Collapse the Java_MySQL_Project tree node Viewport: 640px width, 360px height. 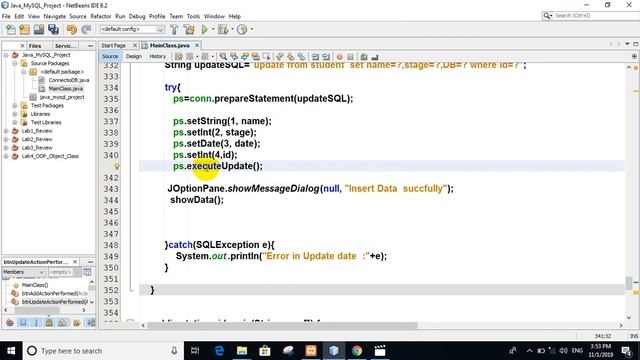6,55
